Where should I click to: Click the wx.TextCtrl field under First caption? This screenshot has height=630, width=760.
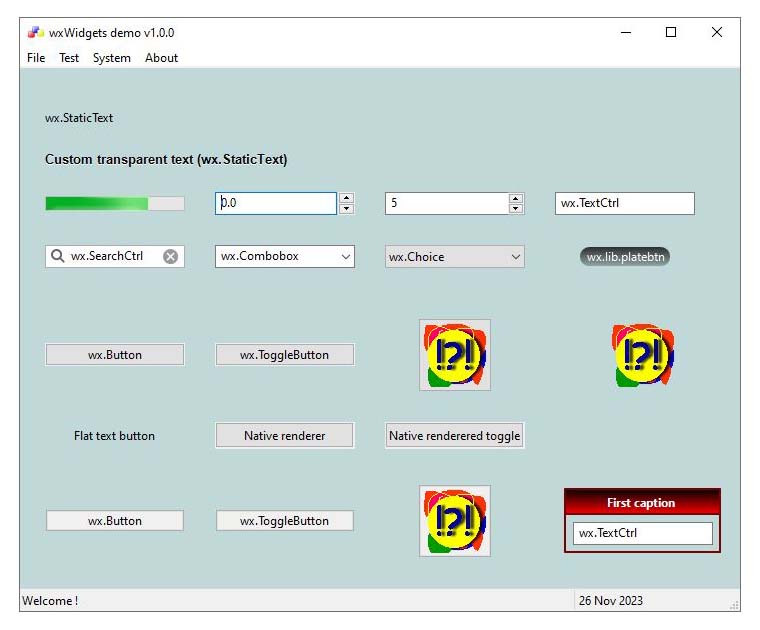pos(642,533)
